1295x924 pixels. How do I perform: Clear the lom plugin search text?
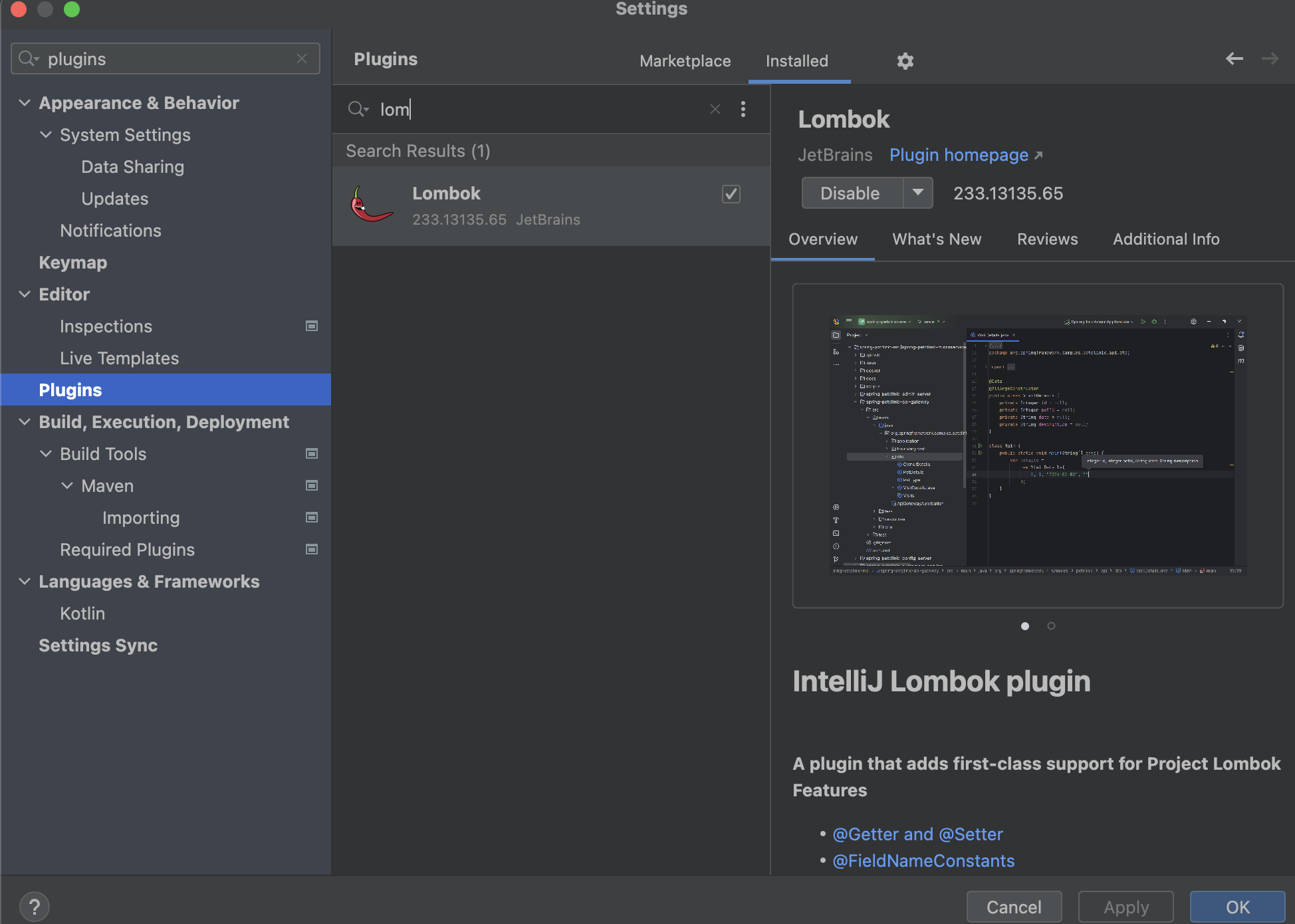(x=715, y=109)
